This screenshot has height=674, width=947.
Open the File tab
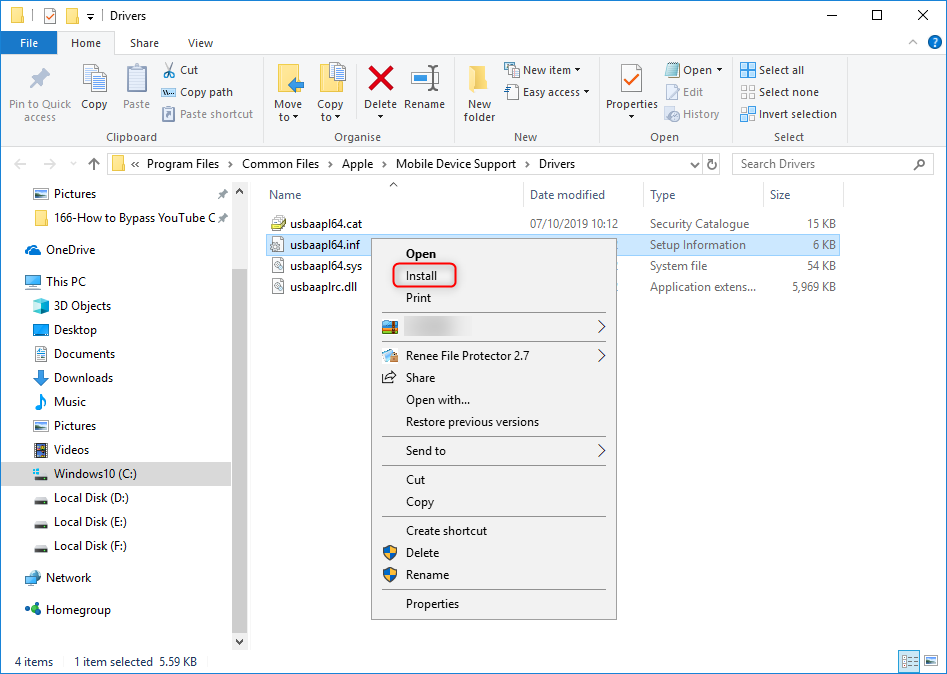(x=29, y=43)
